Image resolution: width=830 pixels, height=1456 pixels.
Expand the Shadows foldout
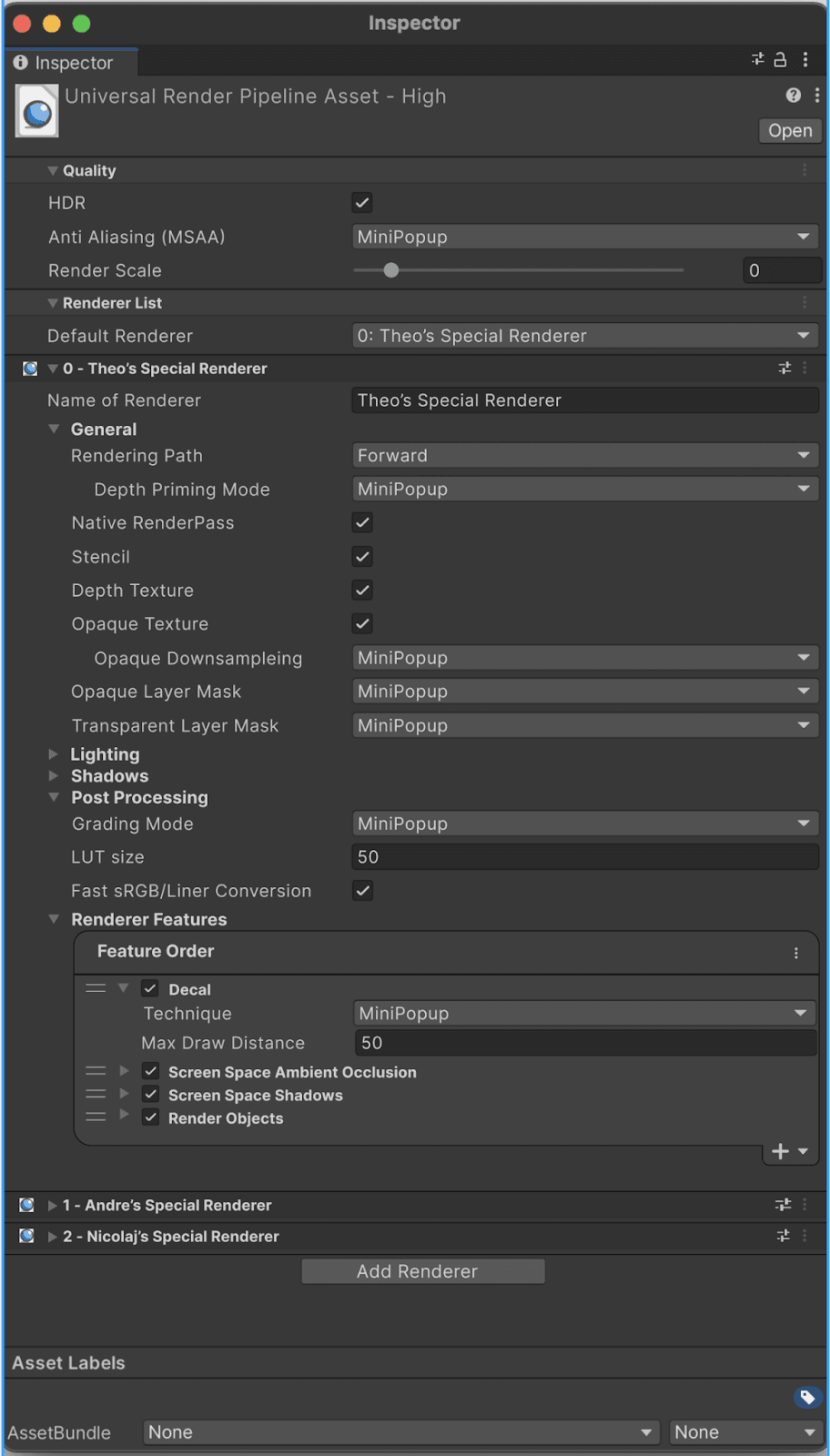pos(53,776)
